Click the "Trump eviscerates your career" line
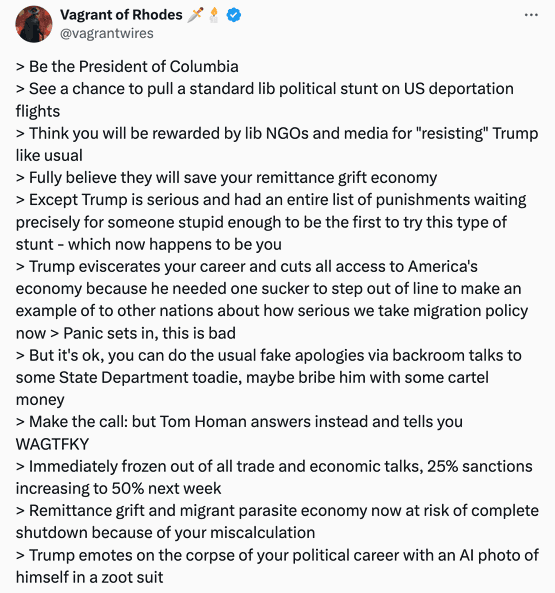This screenshot has height=593, width=555. [272, 289]
